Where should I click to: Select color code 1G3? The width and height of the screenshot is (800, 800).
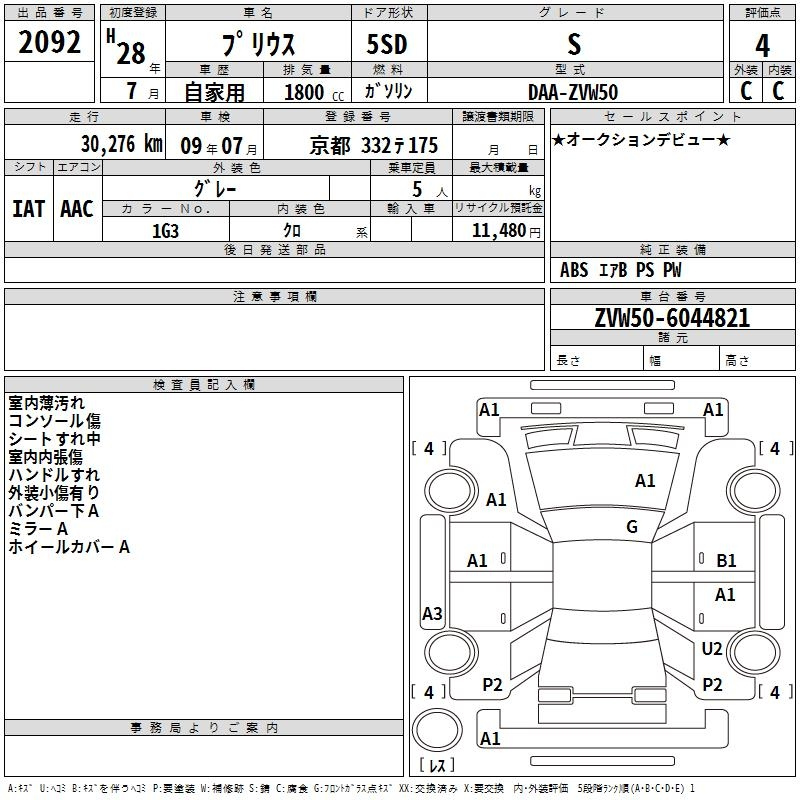[165, 230]
